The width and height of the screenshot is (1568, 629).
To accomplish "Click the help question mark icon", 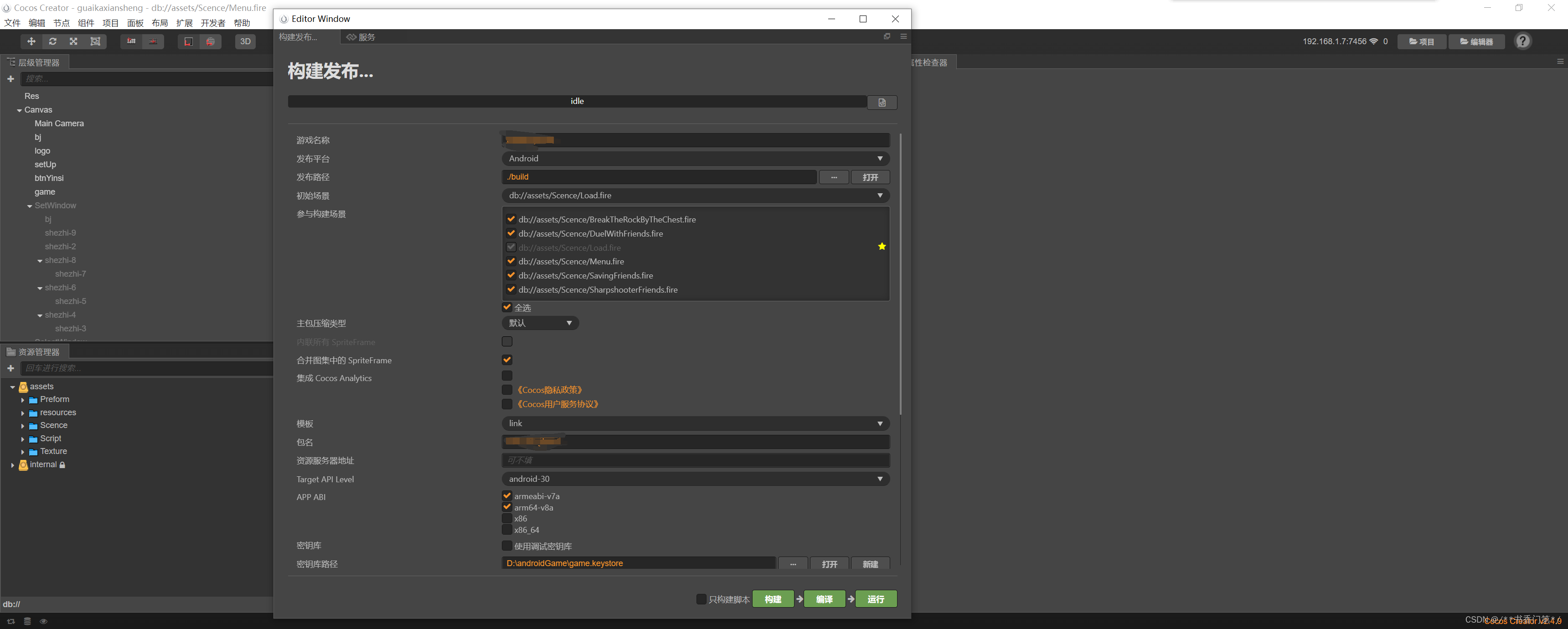I will [x=1522, y=41].
